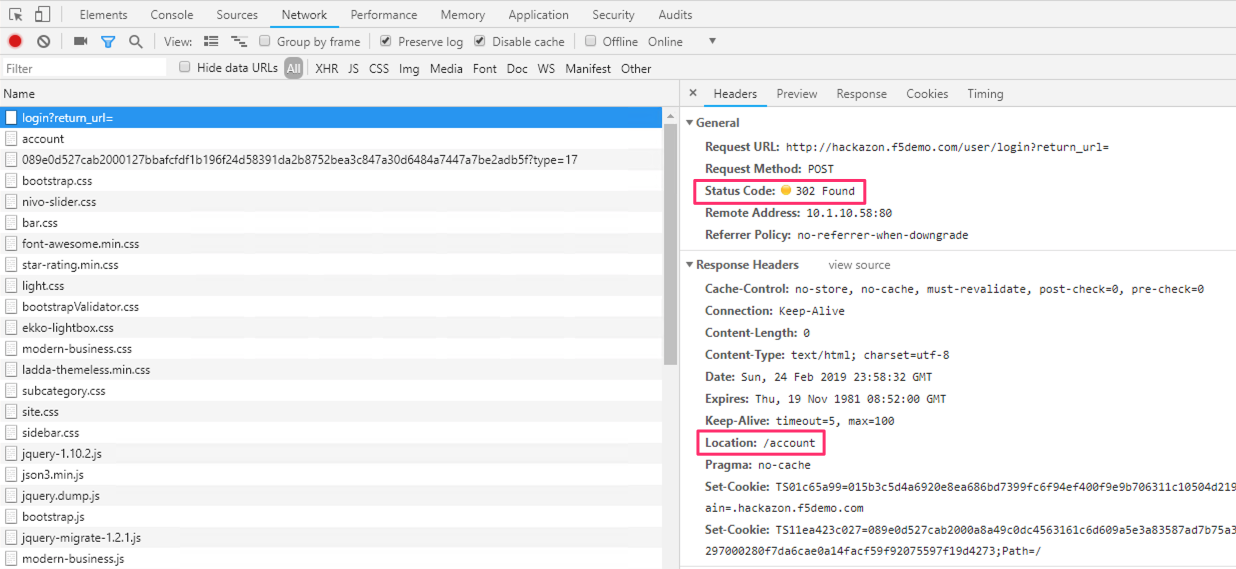Filter requests by Manifest type

coord(588,69)
